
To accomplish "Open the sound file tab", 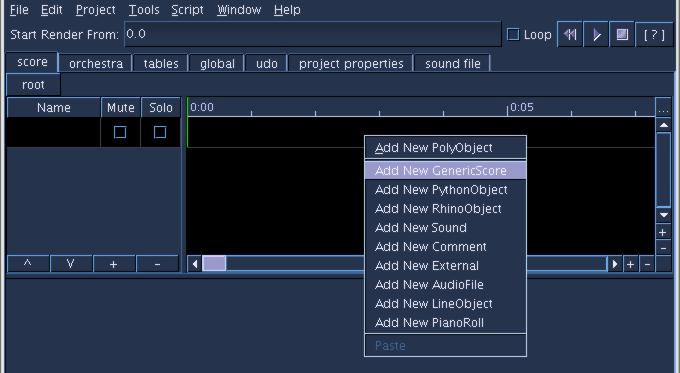I will 453,64.
